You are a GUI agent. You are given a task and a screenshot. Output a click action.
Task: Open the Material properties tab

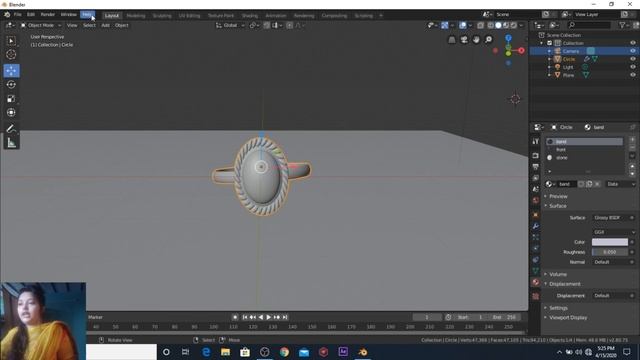(x=536, y=282)
